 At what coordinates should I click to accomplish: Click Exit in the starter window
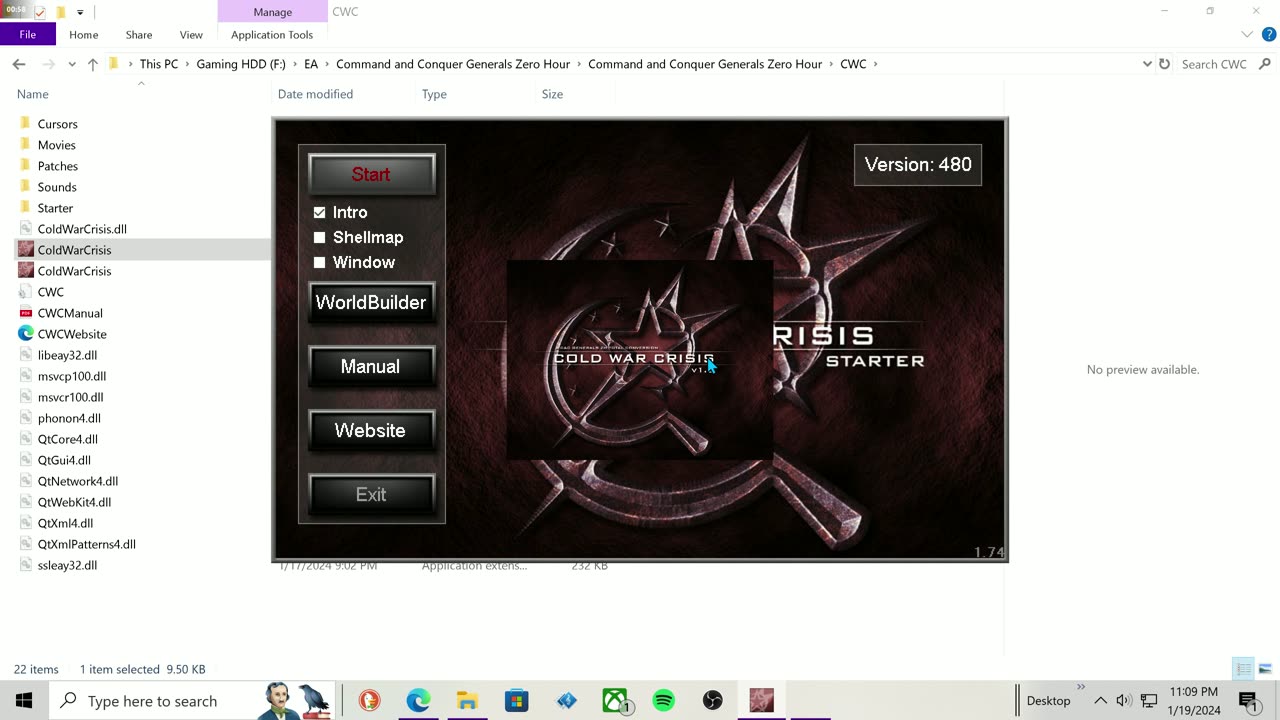[371, 495]
